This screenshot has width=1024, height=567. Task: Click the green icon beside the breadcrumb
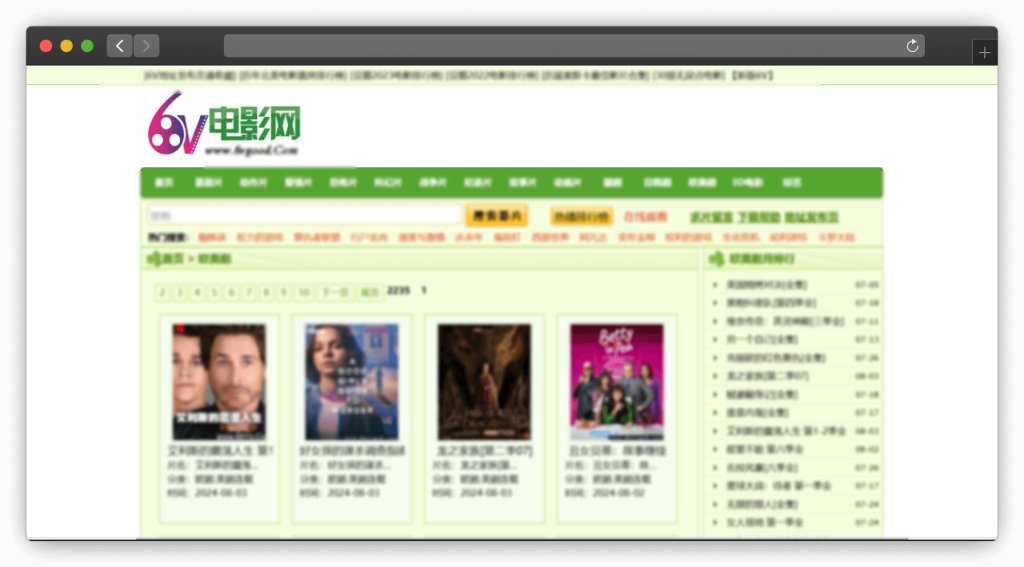tap(154, 259)
